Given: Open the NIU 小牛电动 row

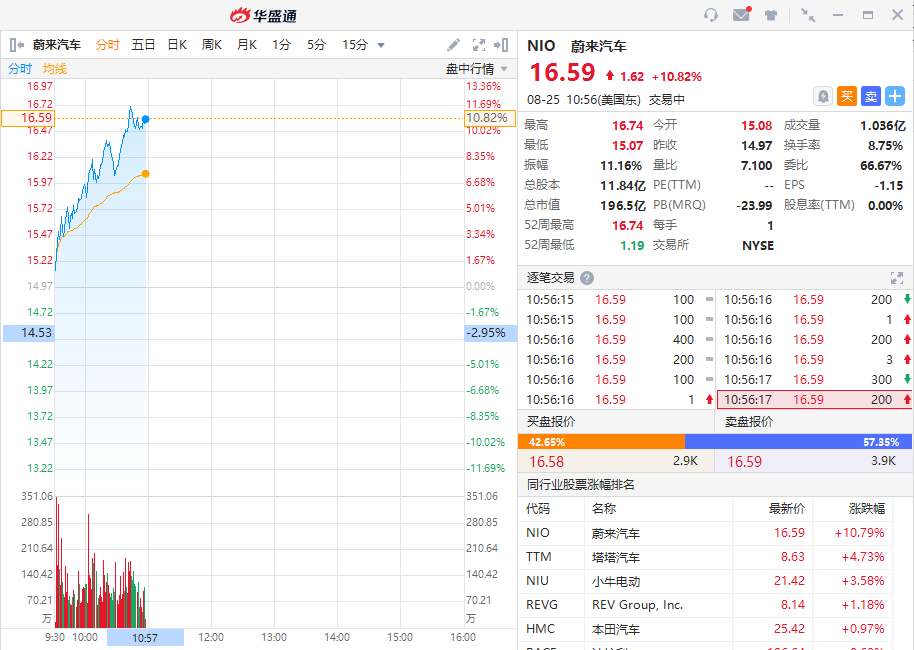Looking at the screenshot, I should [705, 581].
